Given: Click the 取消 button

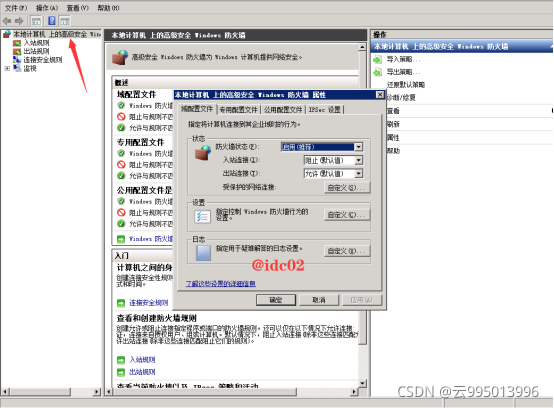Looking at the screenshot, I should point(319,300).
